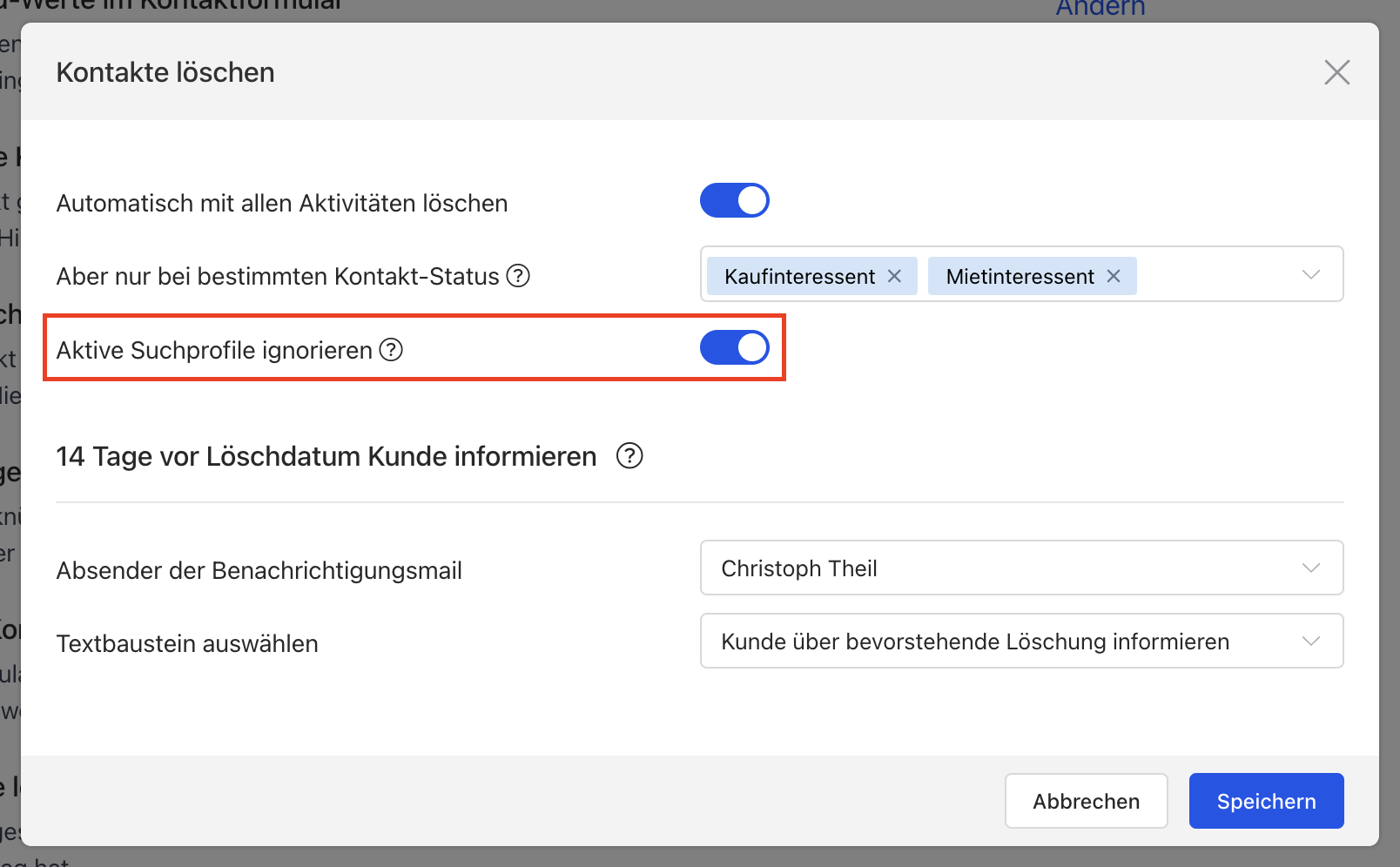Toggle automatic deletion with all activities

[x=734, y=200]
